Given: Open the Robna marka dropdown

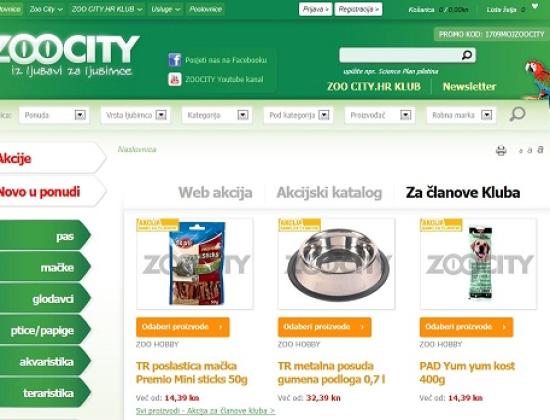Looking at the screenshot, I should pos(461,115).
